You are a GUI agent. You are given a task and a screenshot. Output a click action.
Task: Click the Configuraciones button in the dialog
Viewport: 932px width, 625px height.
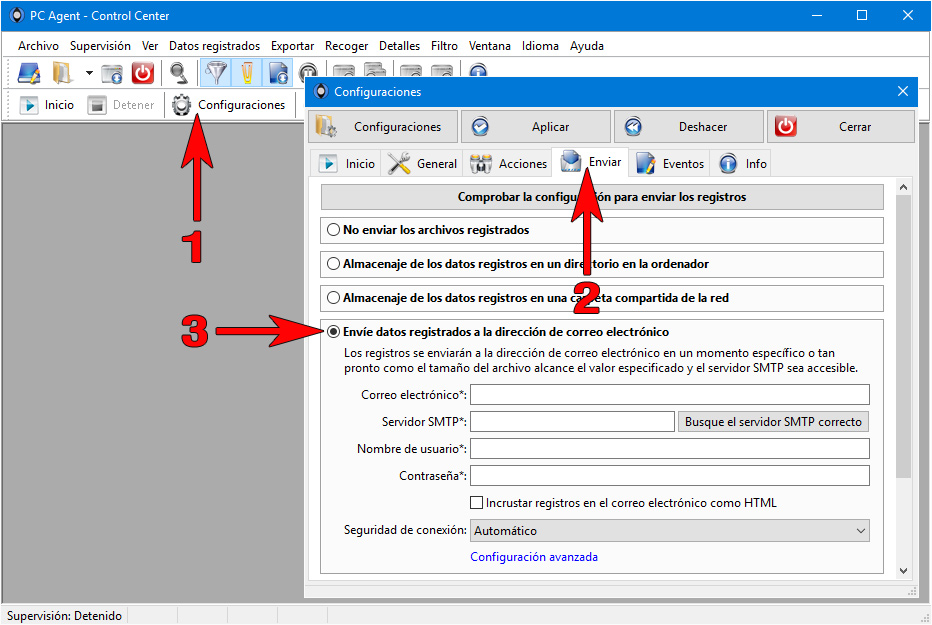(383, 127)
